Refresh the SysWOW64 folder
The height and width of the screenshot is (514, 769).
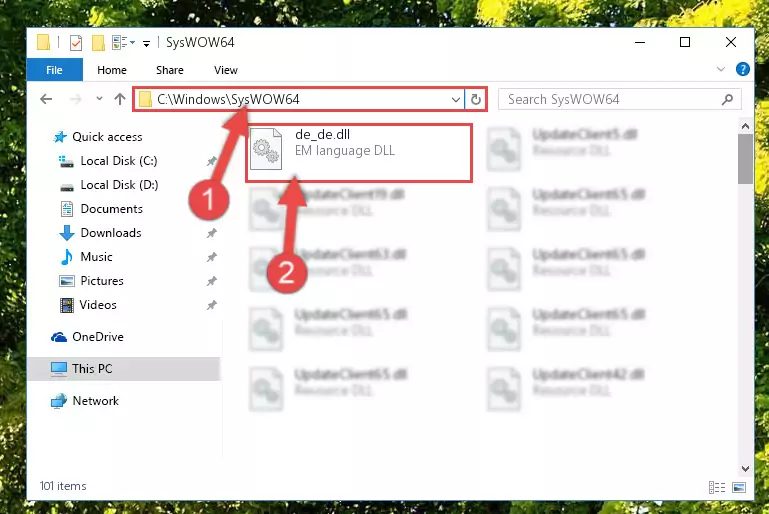(476, 100)
